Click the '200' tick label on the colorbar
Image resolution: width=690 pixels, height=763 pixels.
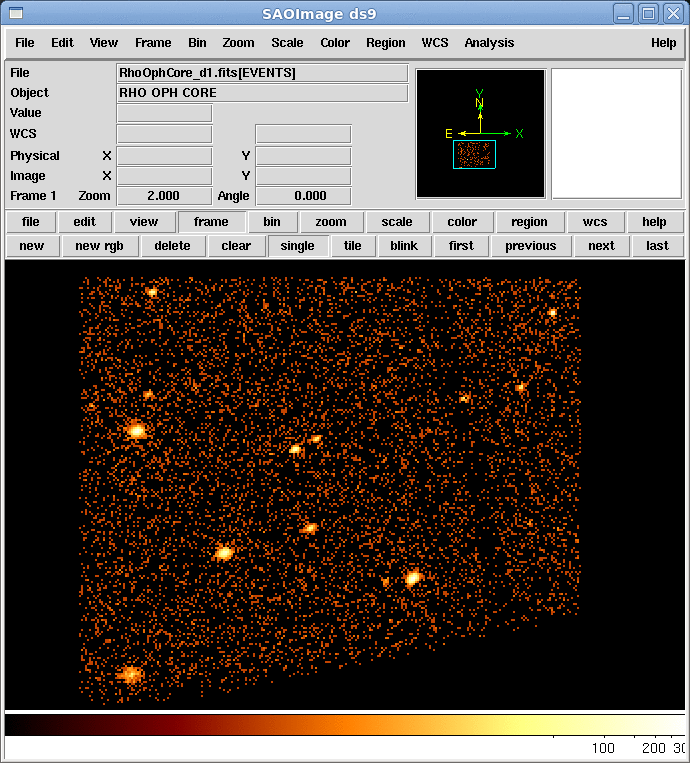coord(654,748)
